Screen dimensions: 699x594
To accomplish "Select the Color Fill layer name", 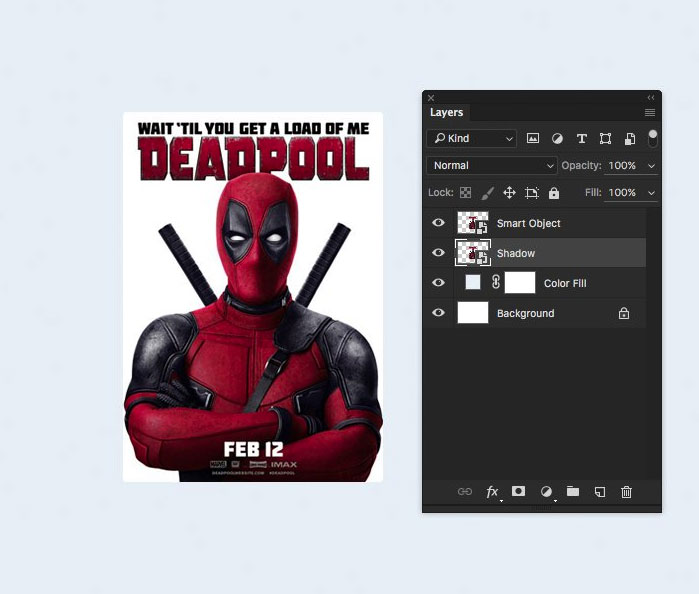I will [565, 283].
